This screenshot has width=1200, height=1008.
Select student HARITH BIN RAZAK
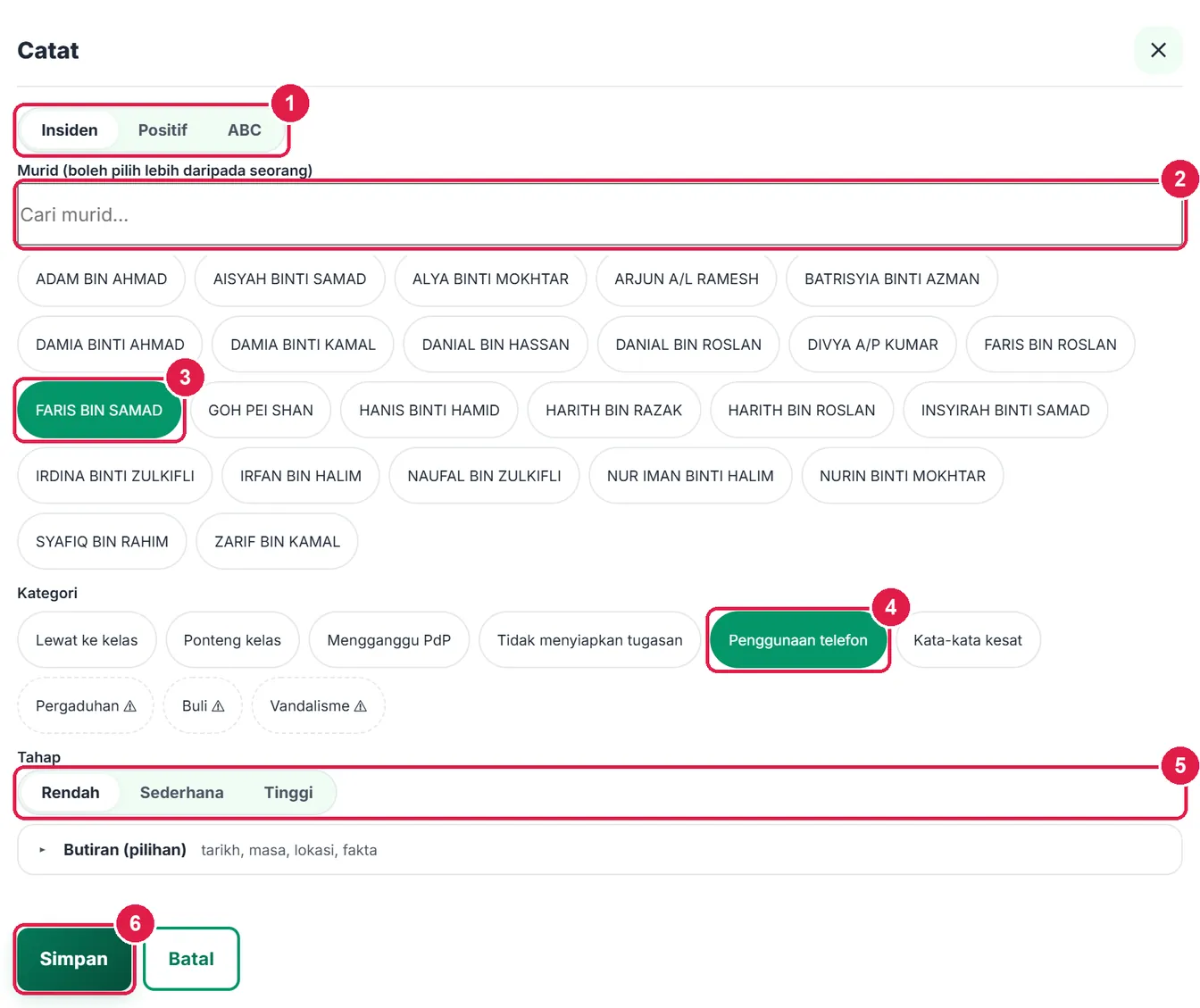click(614, 411)
